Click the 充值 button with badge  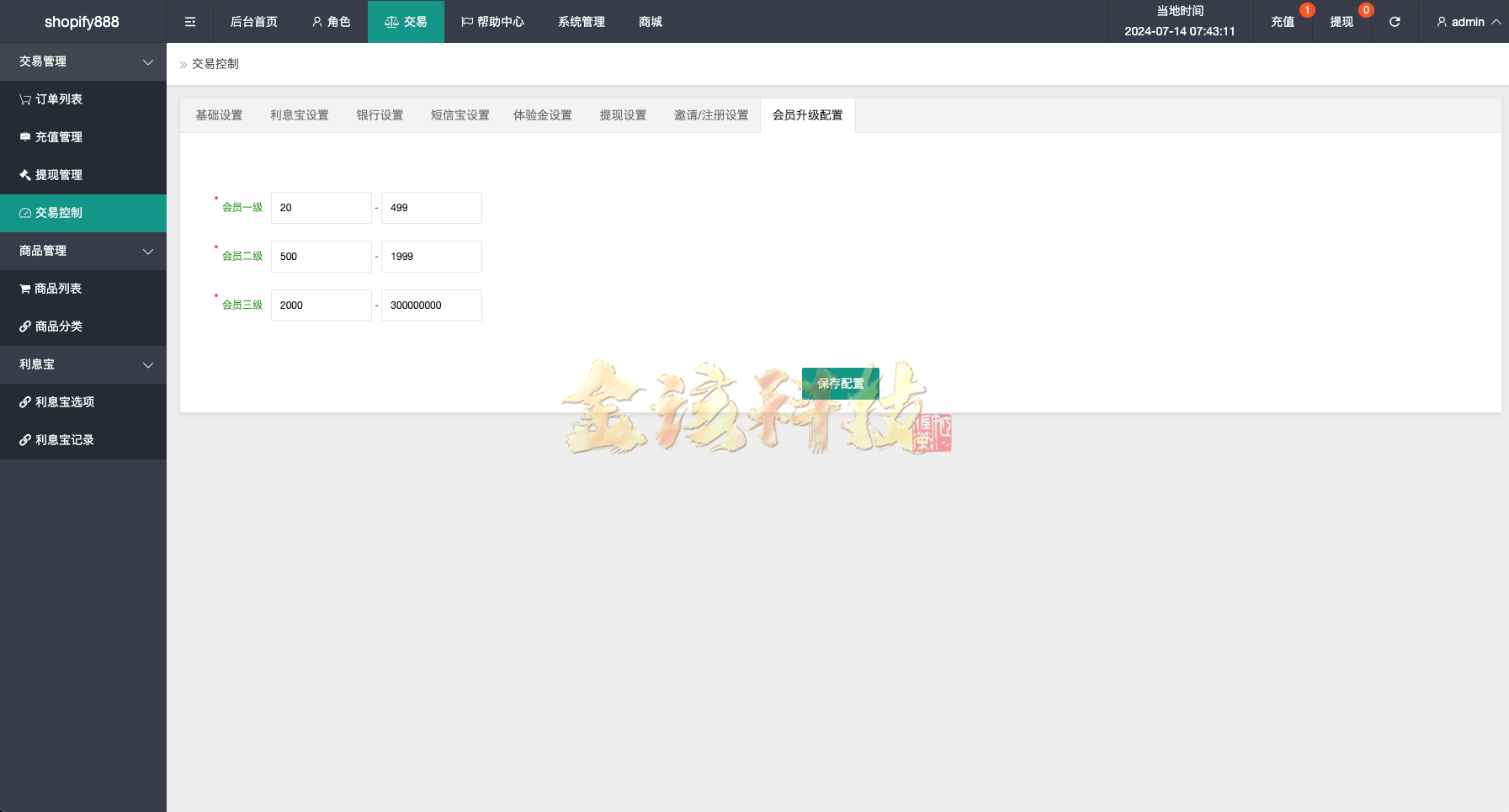click(1283, 21)
